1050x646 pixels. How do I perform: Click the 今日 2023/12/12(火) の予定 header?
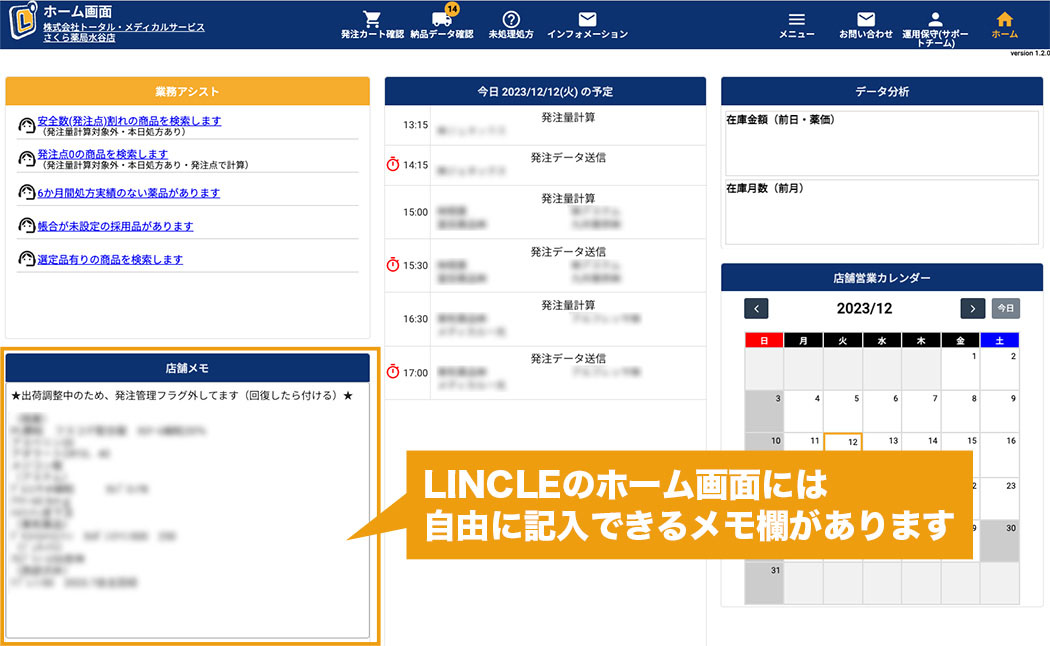point(545,91)
